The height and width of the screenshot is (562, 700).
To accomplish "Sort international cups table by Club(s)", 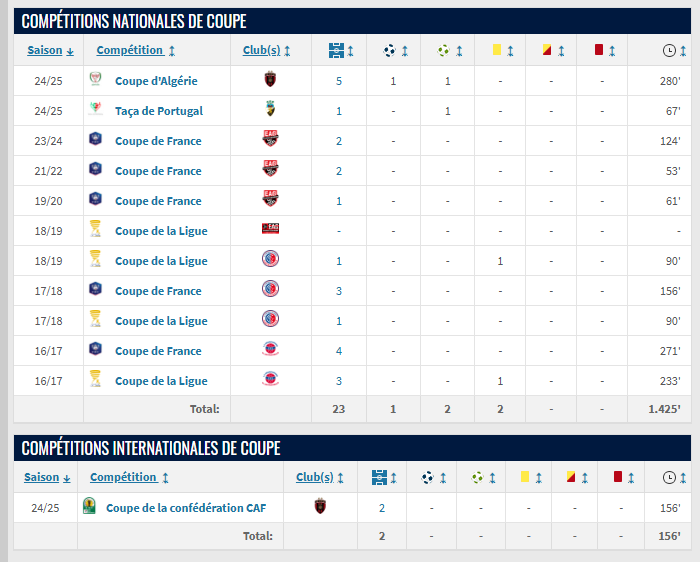I will click(x=315, y=477).
